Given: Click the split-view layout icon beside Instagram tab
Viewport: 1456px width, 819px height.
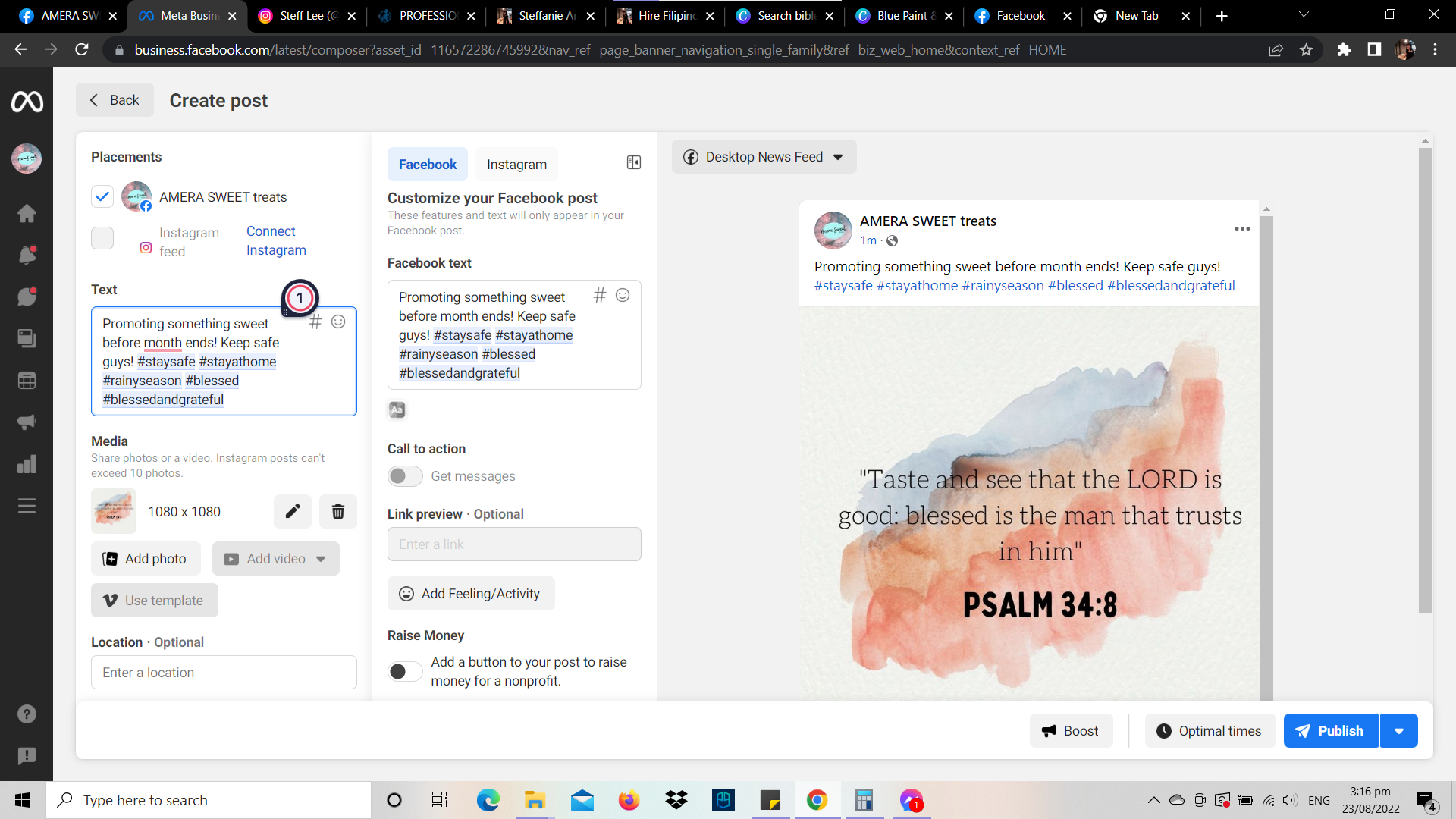Looking at the screenshot, I should coord(634,162).
